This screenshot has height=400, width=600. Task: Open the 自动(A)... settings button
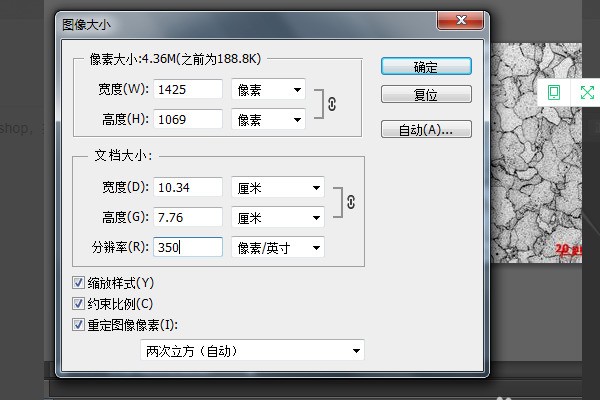(426, 129)
